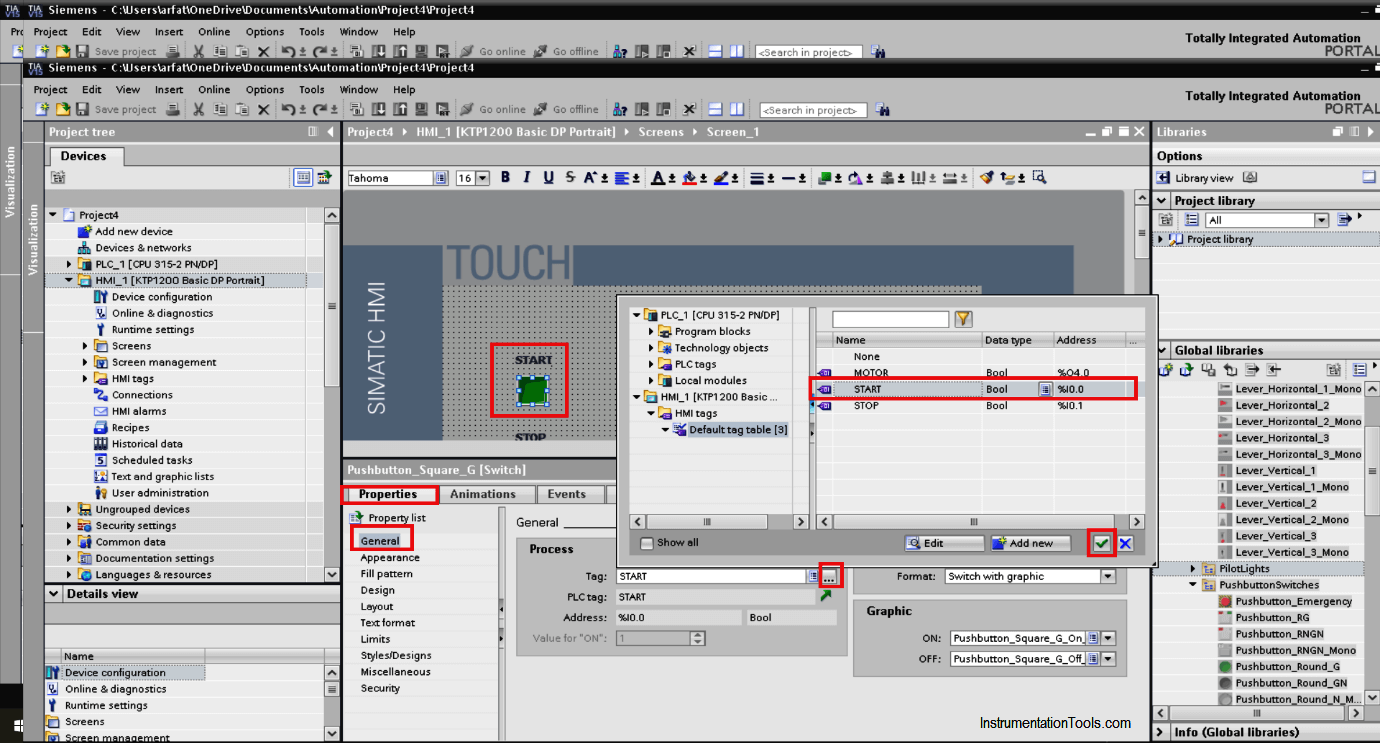
Task: Expand Info (Global libraries) section
Action: pos(1162,732)
